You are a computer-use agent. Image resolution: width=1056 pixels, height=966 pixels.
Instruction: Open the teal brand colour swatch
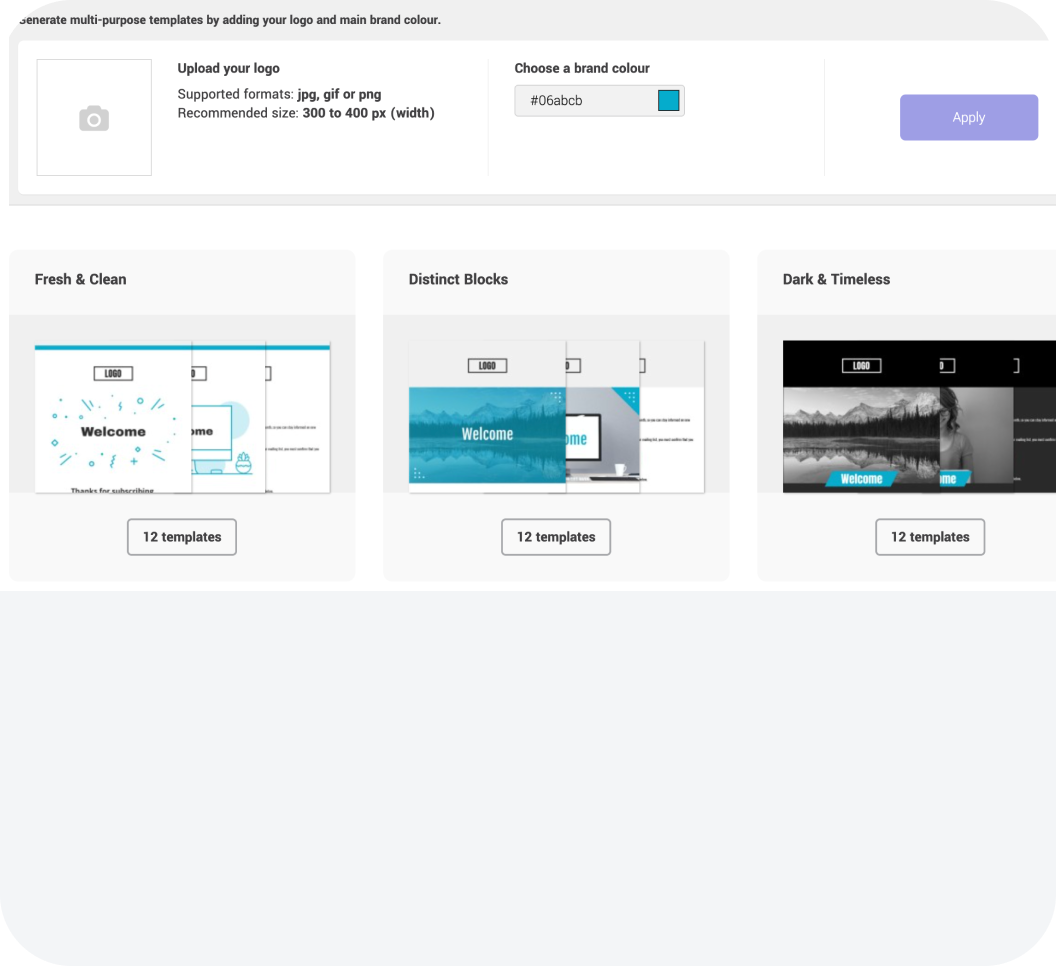coord(668,101)
